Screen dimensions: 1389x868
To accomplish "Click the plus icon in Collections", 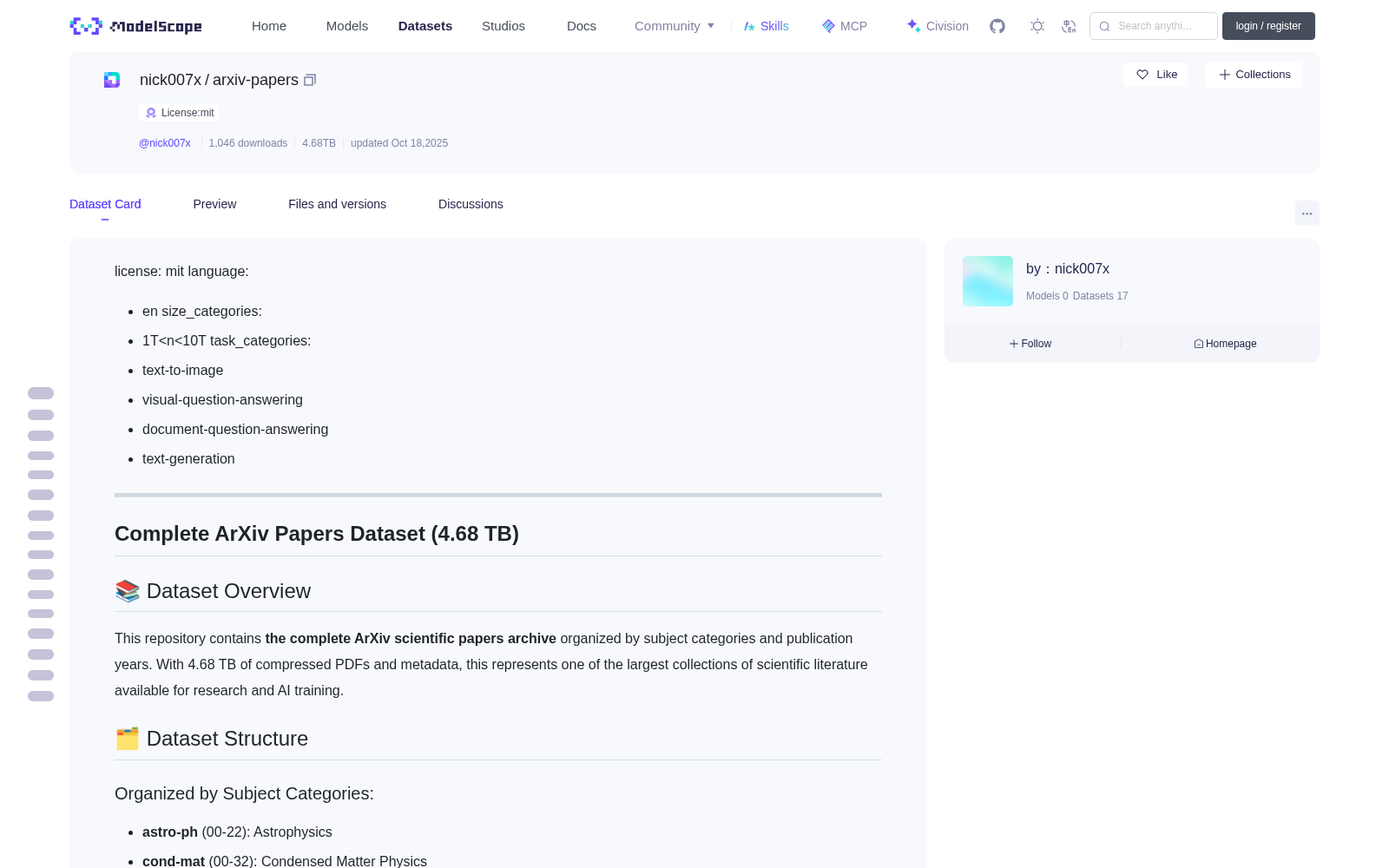I will [x=1225, y=75].
